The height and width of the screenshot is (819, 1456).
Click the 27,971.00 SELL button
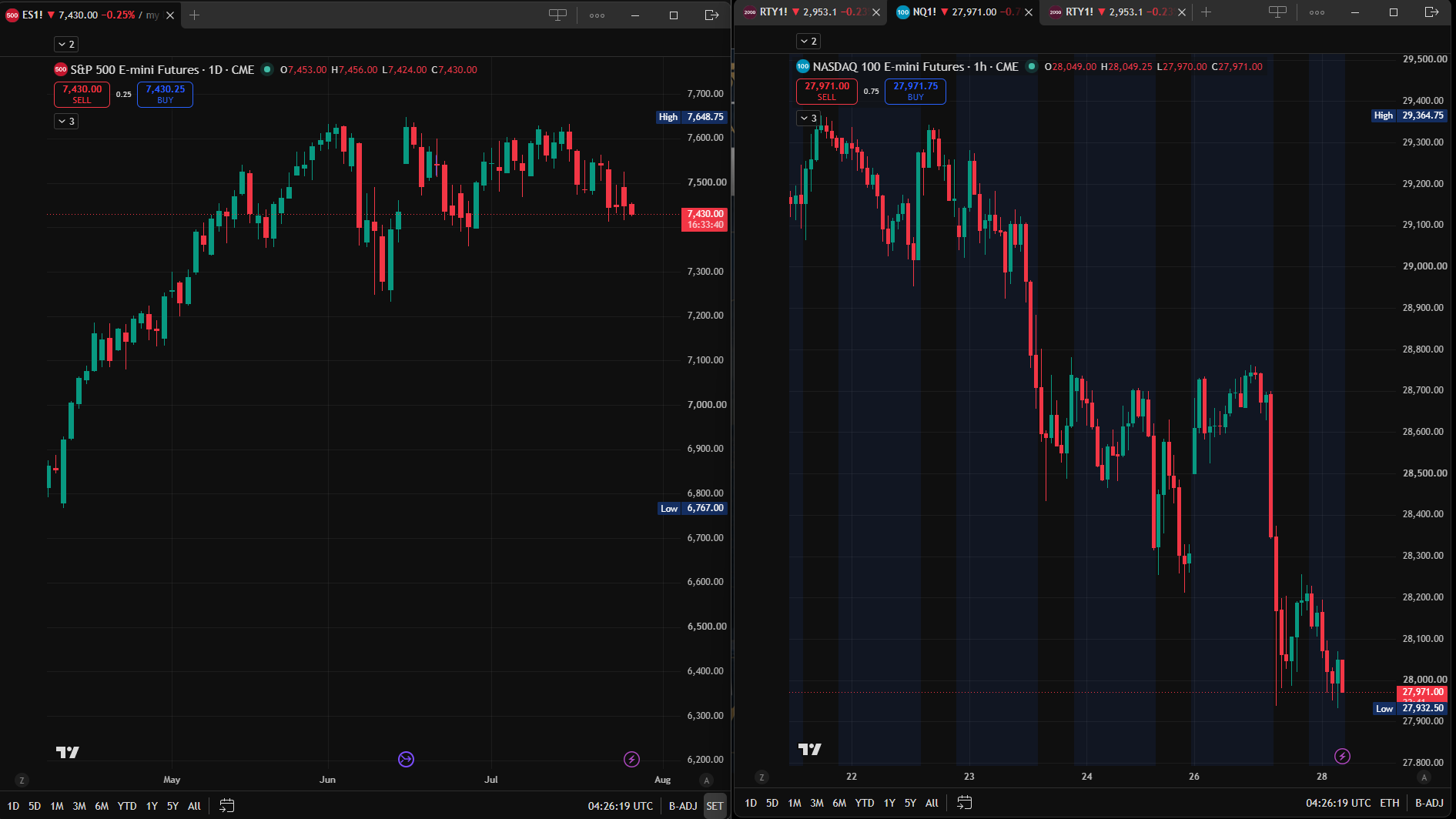827,91
